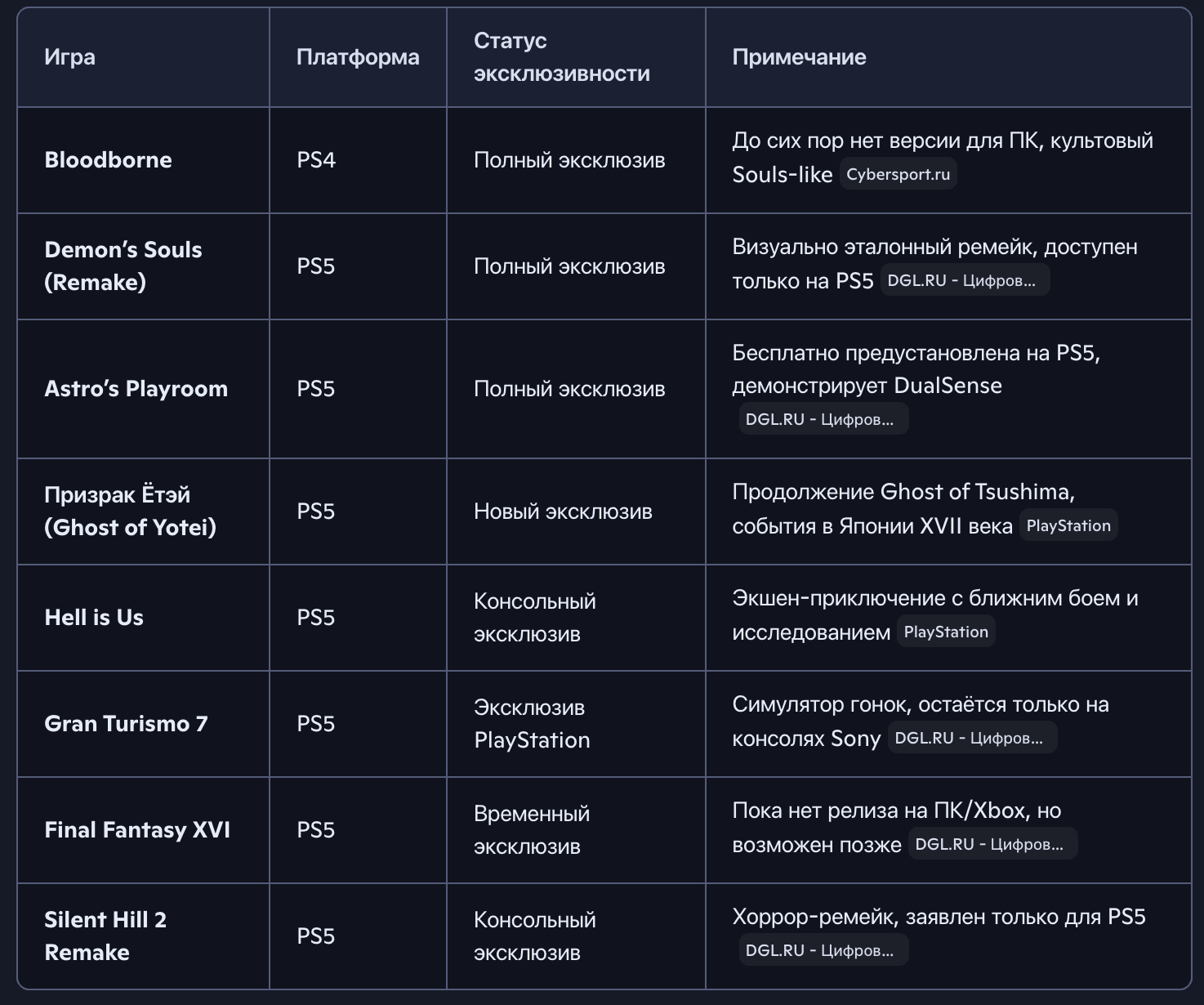Click the Призрак Ётэй (Ghost of Yotei) title
The width and height of the screenshot is (1204, 1005).
(130, 511)
